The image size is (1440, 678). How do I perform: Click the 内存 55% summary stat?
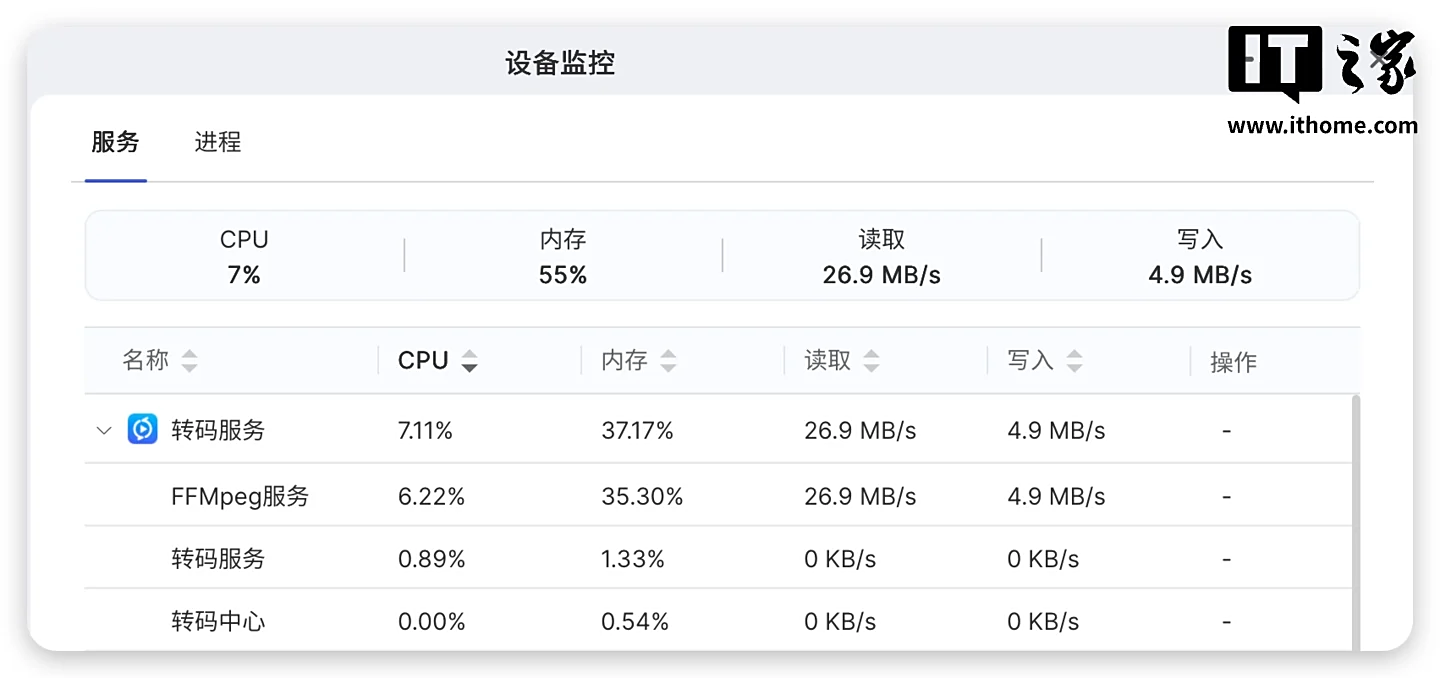[563, 257]
